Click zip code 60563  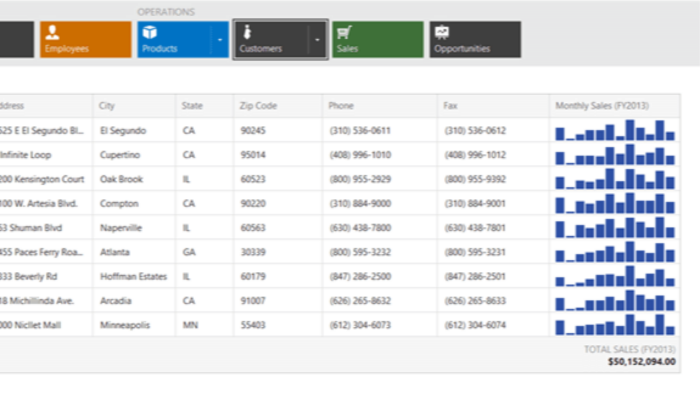[x=253, y=228]
